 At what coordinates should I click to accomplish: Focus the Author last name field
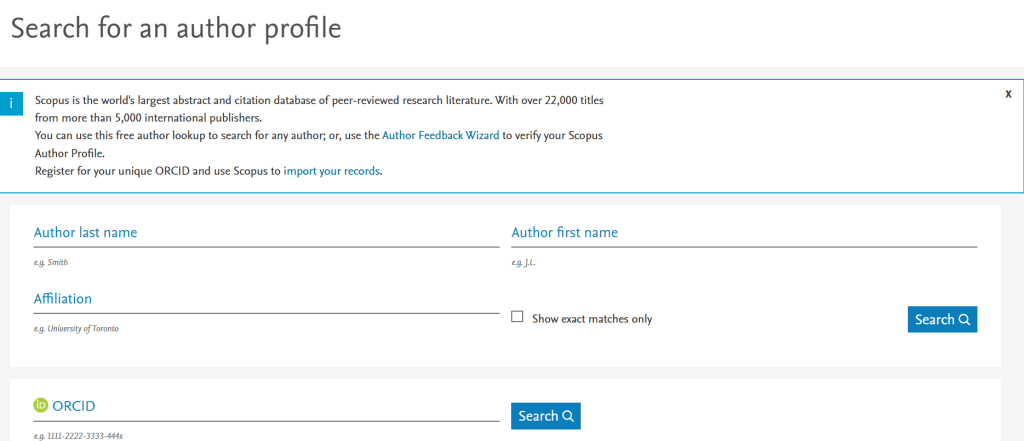(x=266, y=233)
